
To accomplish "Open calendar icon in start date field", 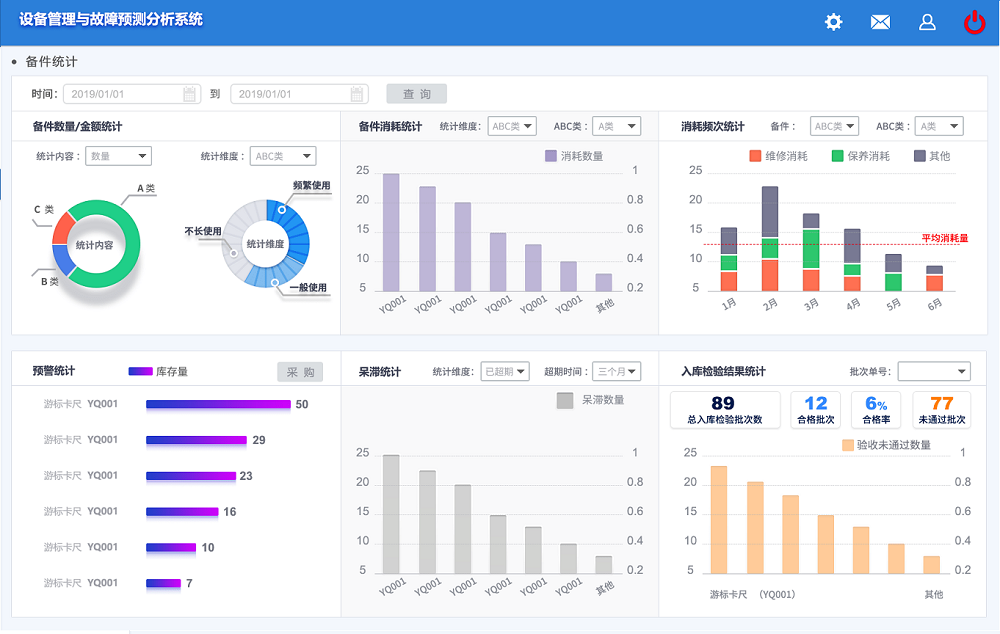I will (x=189, y=94).
